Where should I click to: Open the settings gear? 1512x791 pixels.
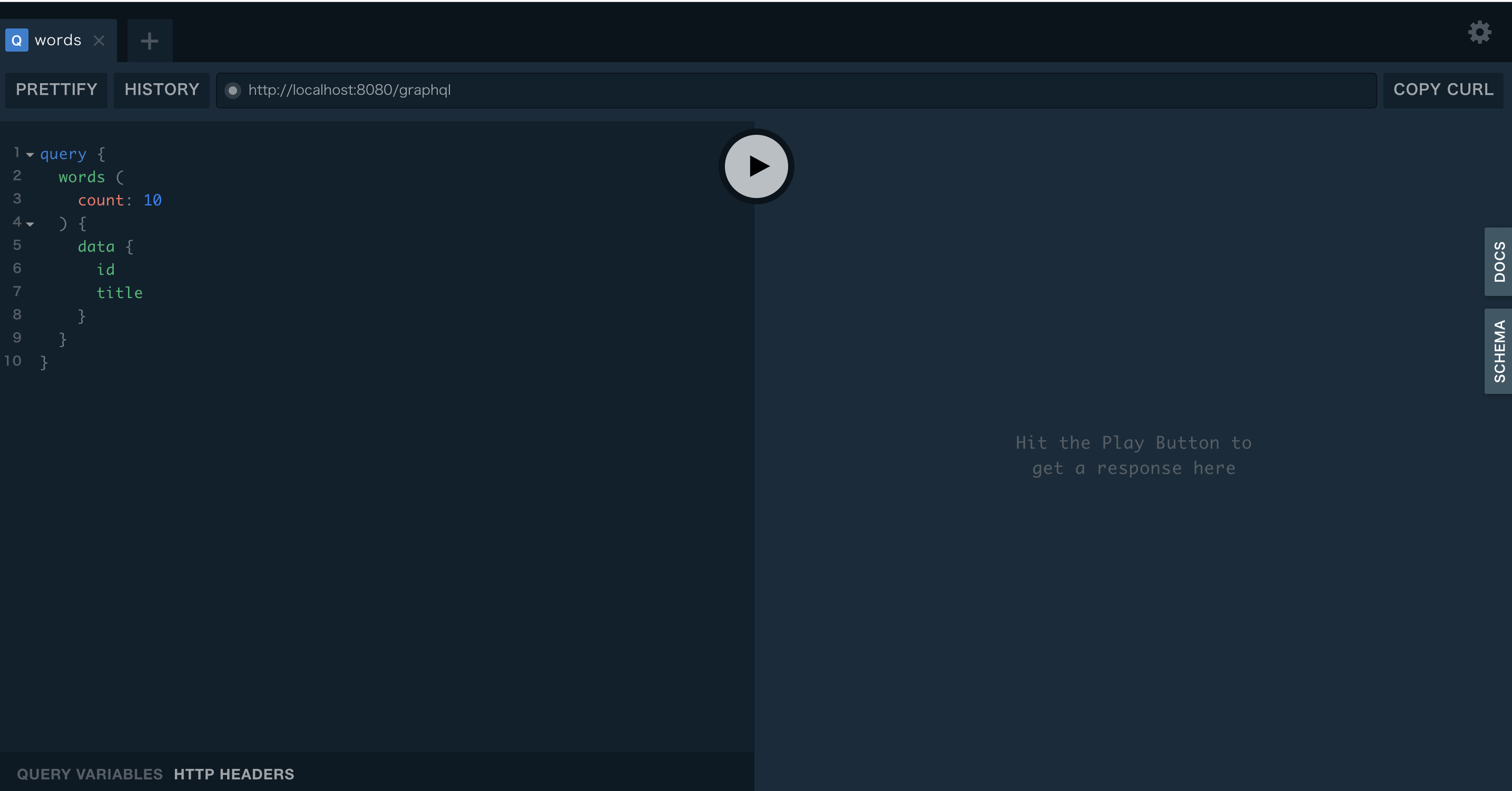click(x=1480, y=32)
